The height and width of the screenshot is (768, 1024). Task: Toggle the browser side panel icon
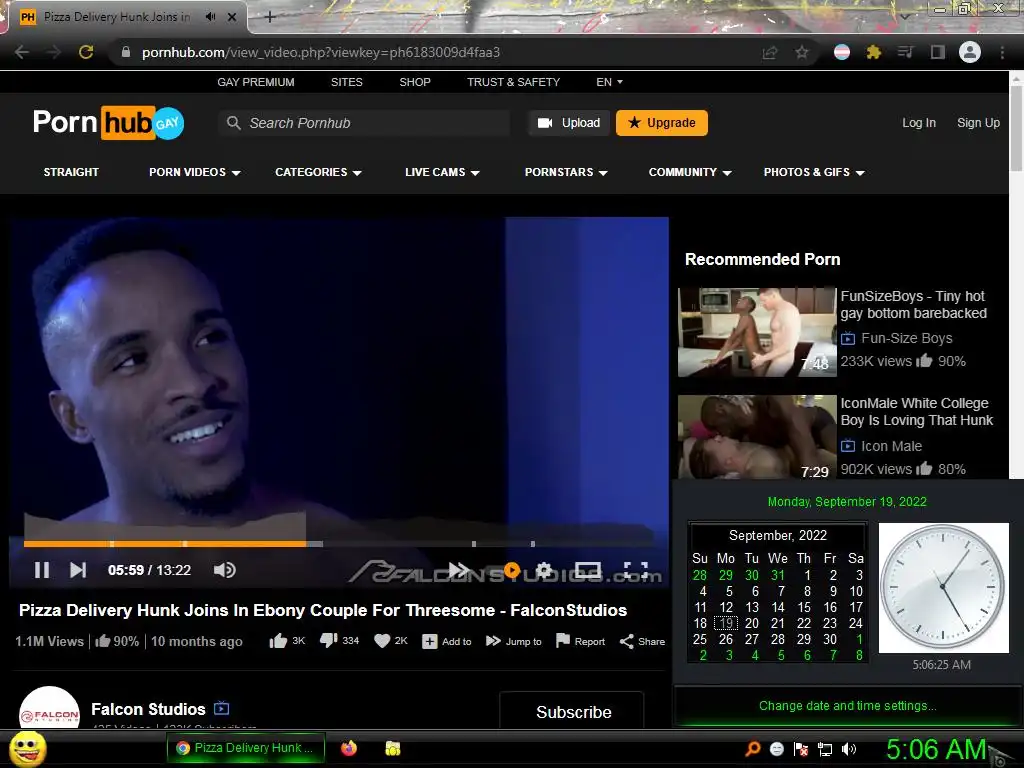(938, 52)
